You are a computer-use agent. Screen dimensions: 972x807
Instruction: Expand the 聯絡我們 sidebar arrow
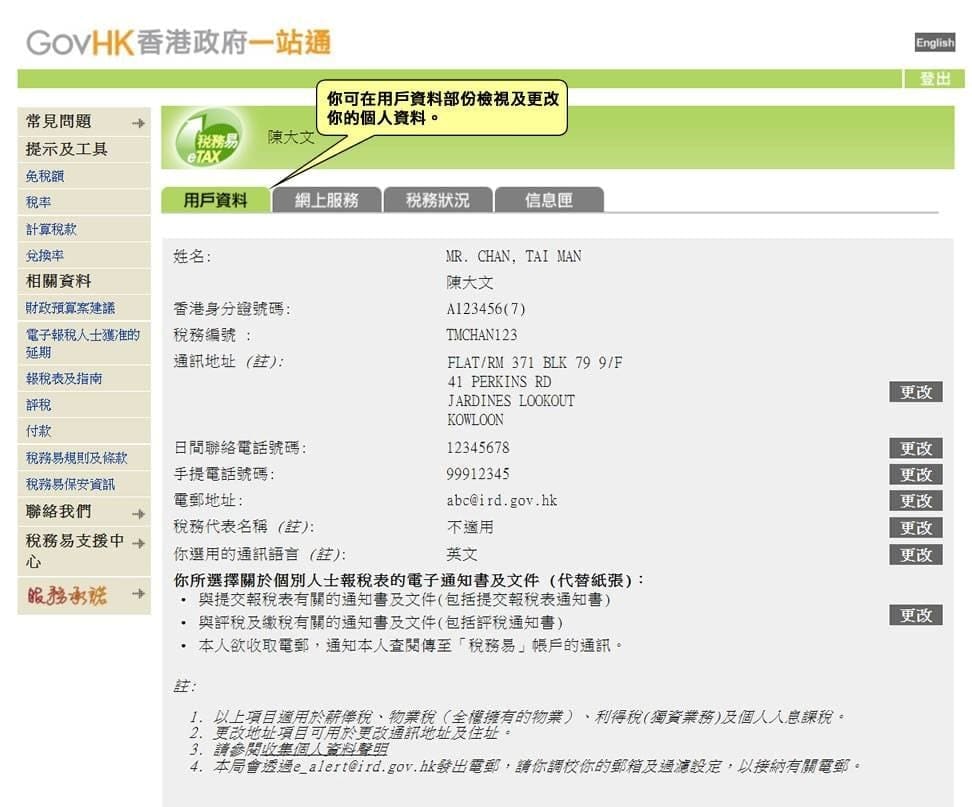click(x=138, y=513)
